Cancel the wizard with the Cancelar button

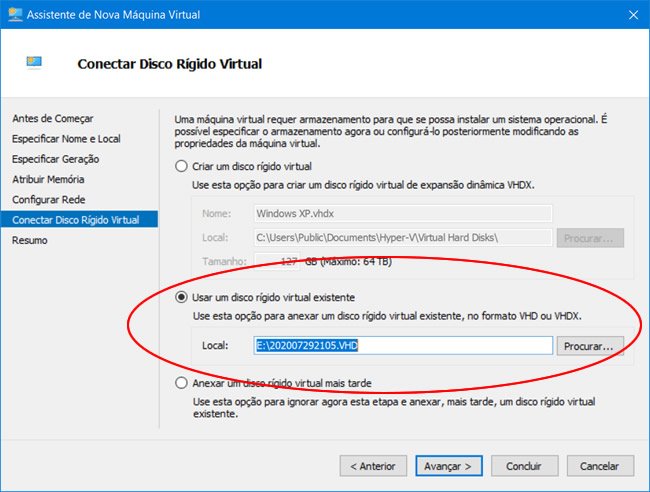tap(600, 466)
